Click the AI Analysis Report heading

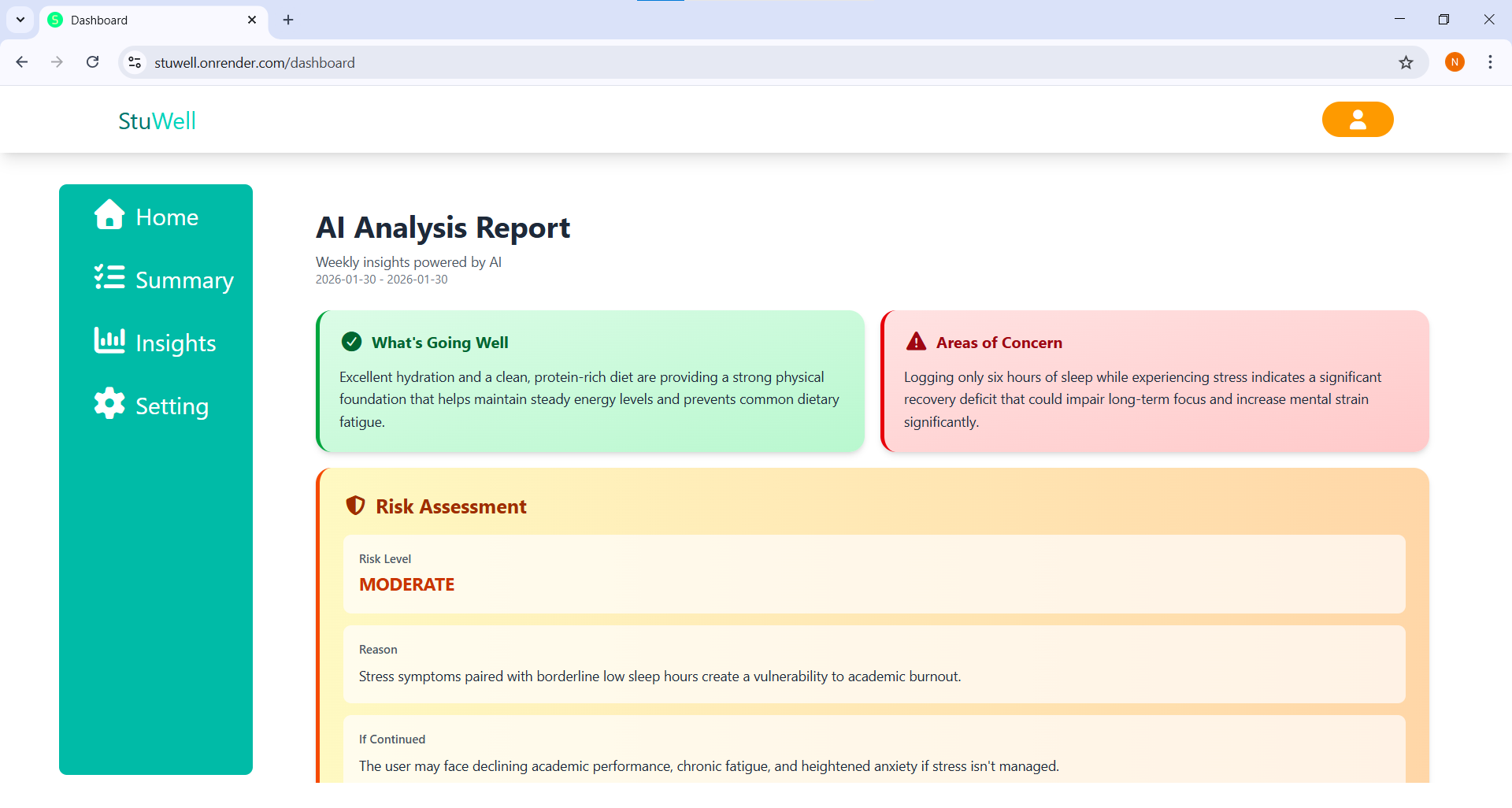[443, 228]
